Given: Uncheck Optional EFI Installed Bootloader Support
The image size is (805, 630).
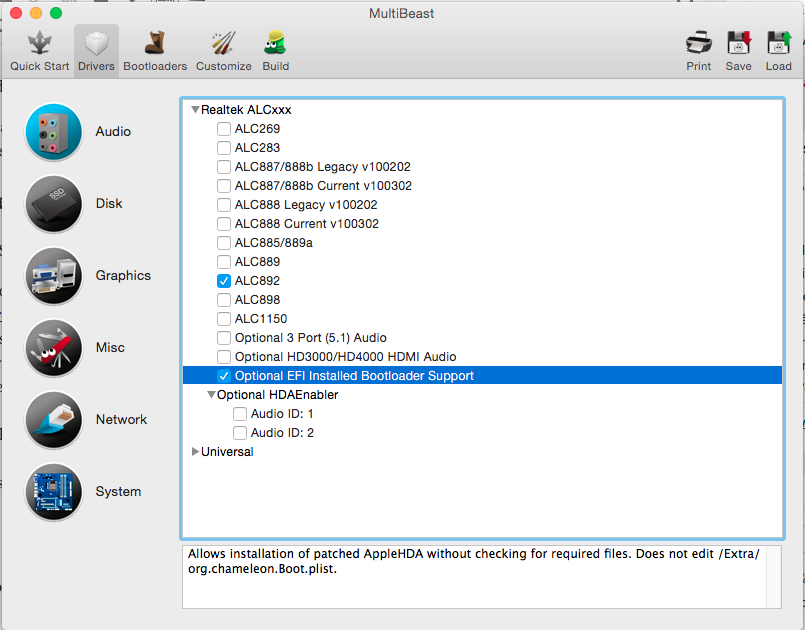Looking at the screenshot, I should pos(224,376).
